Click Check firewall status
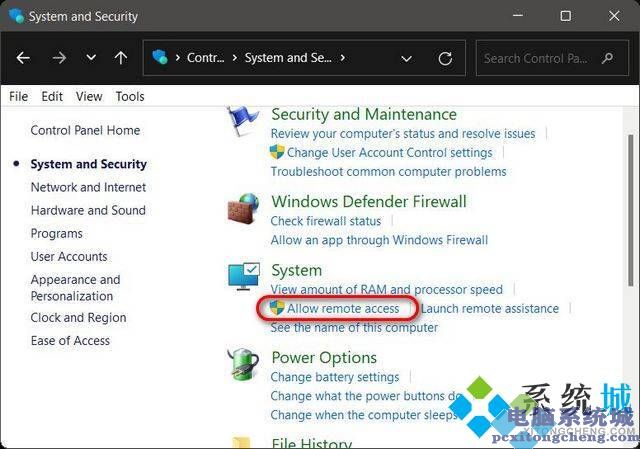Screen dimensions: 640x449 point(326,221)
